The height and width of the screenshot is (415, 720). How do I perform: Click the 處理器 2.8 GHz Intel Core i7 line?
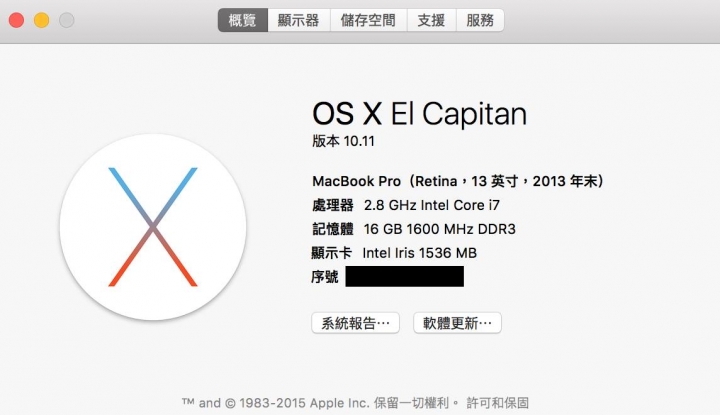pyautogui.click(x=406, y=205)
